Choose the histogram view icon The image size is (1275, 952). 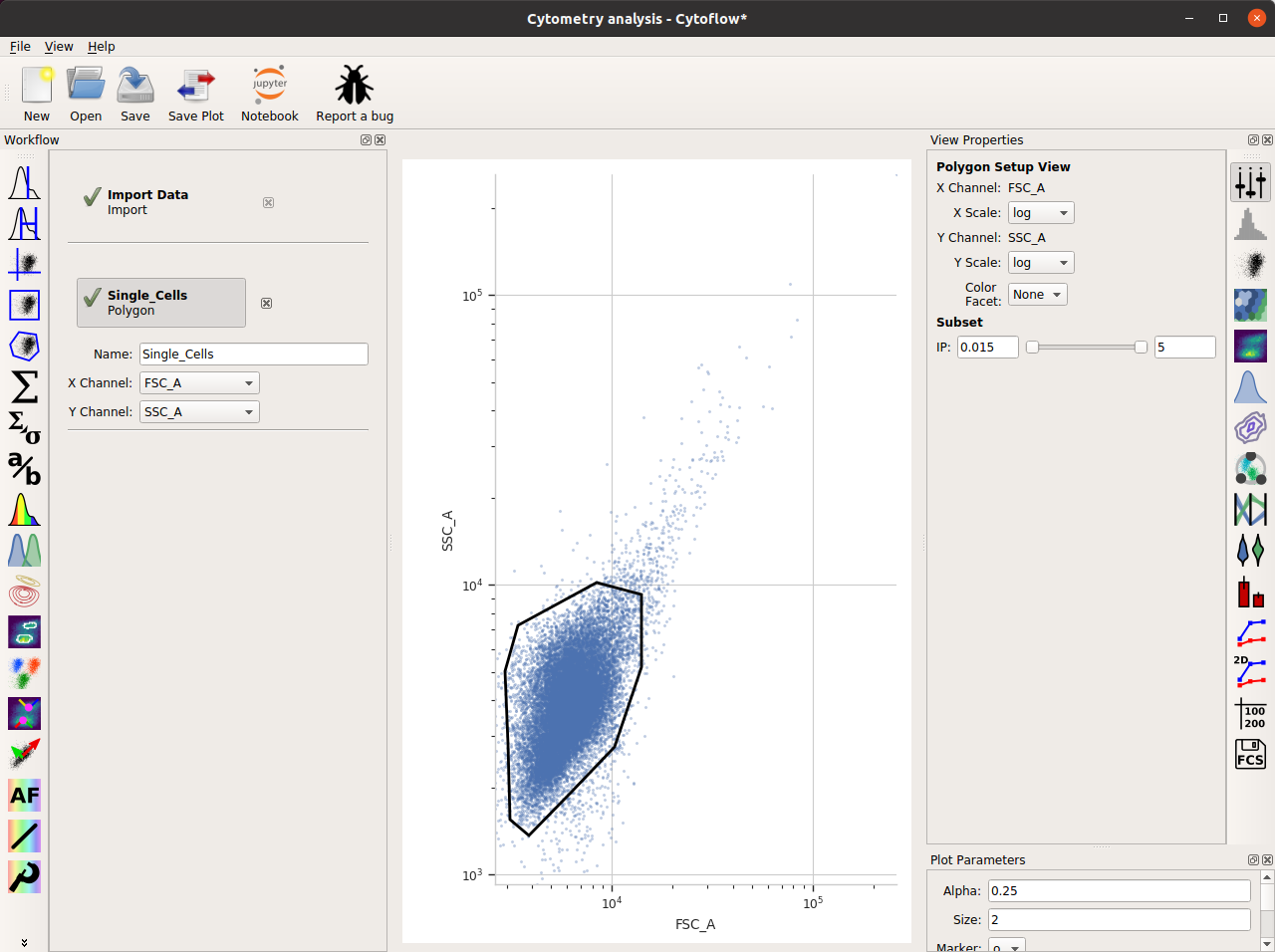click(1250, 223)
